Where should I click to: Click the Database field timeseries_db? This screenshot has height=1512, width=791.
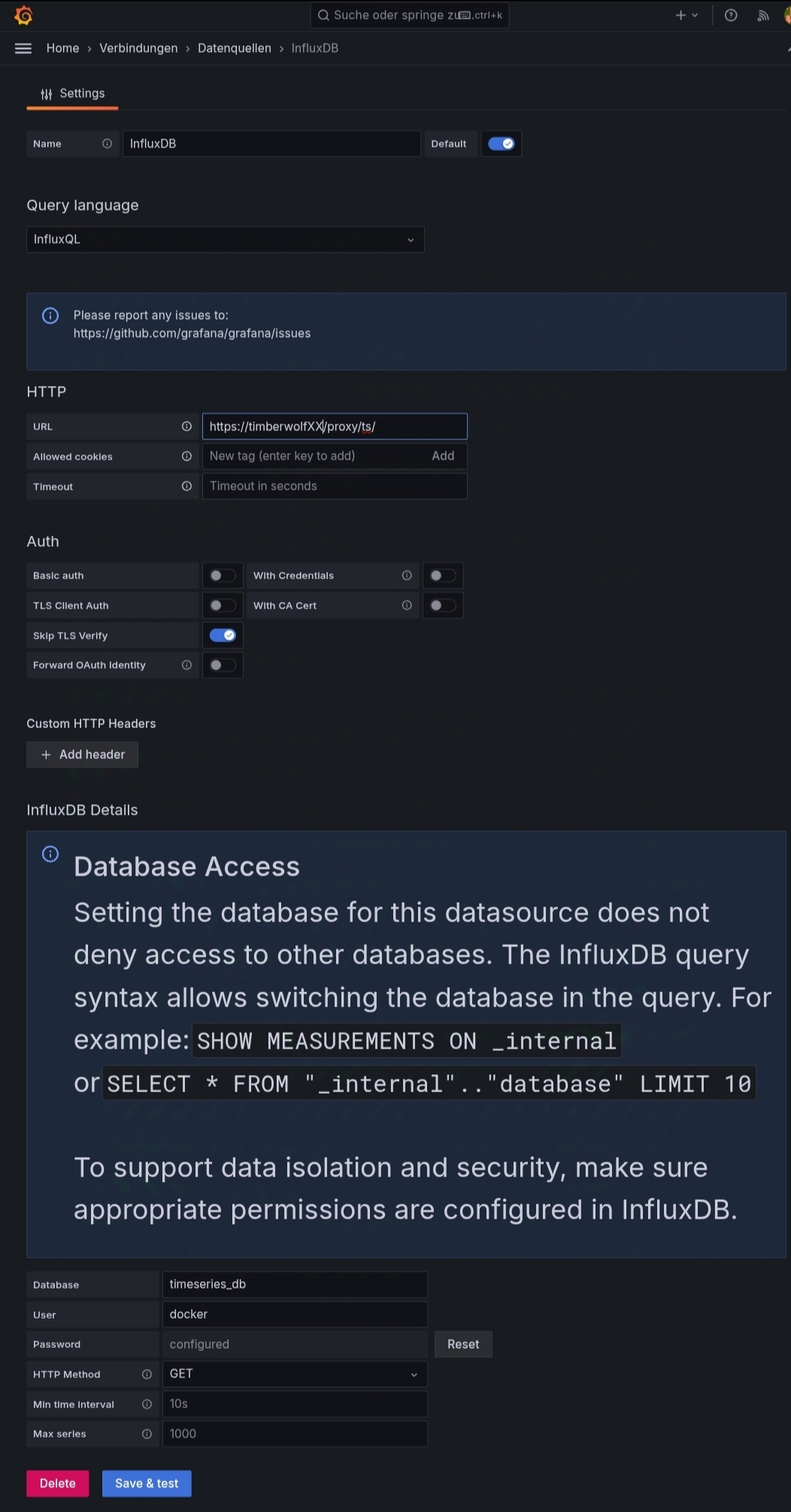(295, 1284)
